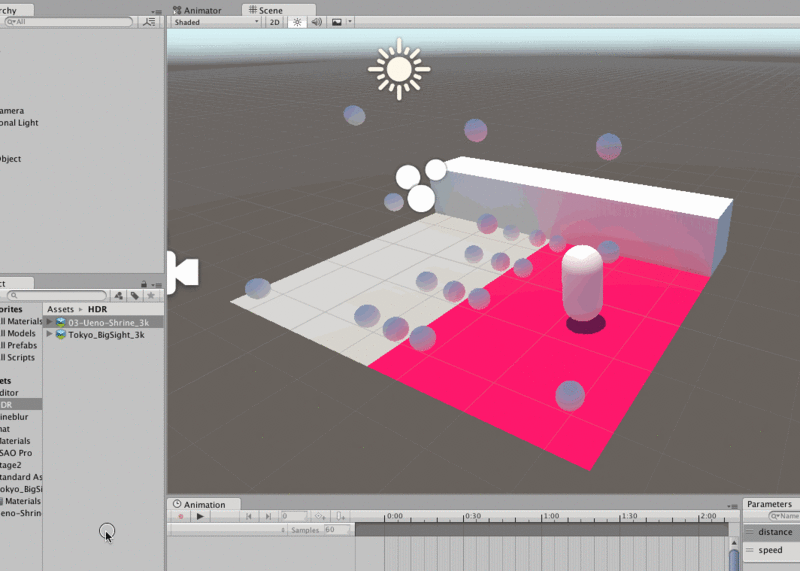Select Directional Light in Hierarchy
Image resolution: width=800 pixels, height=571 pixels.
[x=19, y=122]
